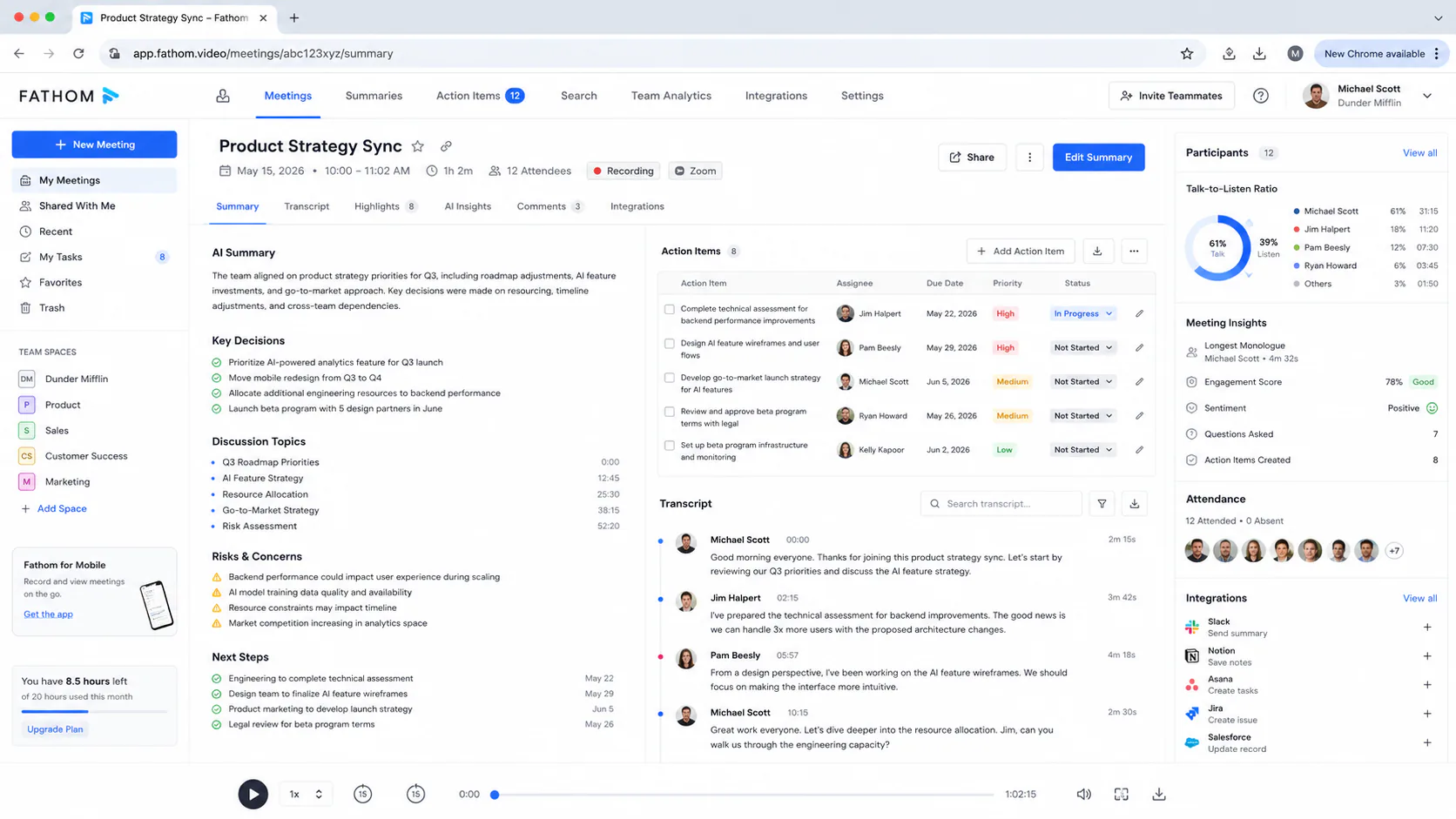Screen dimensions: 1456x819
Task: Open the meeting three-dot options menu
Action: 1029,158
